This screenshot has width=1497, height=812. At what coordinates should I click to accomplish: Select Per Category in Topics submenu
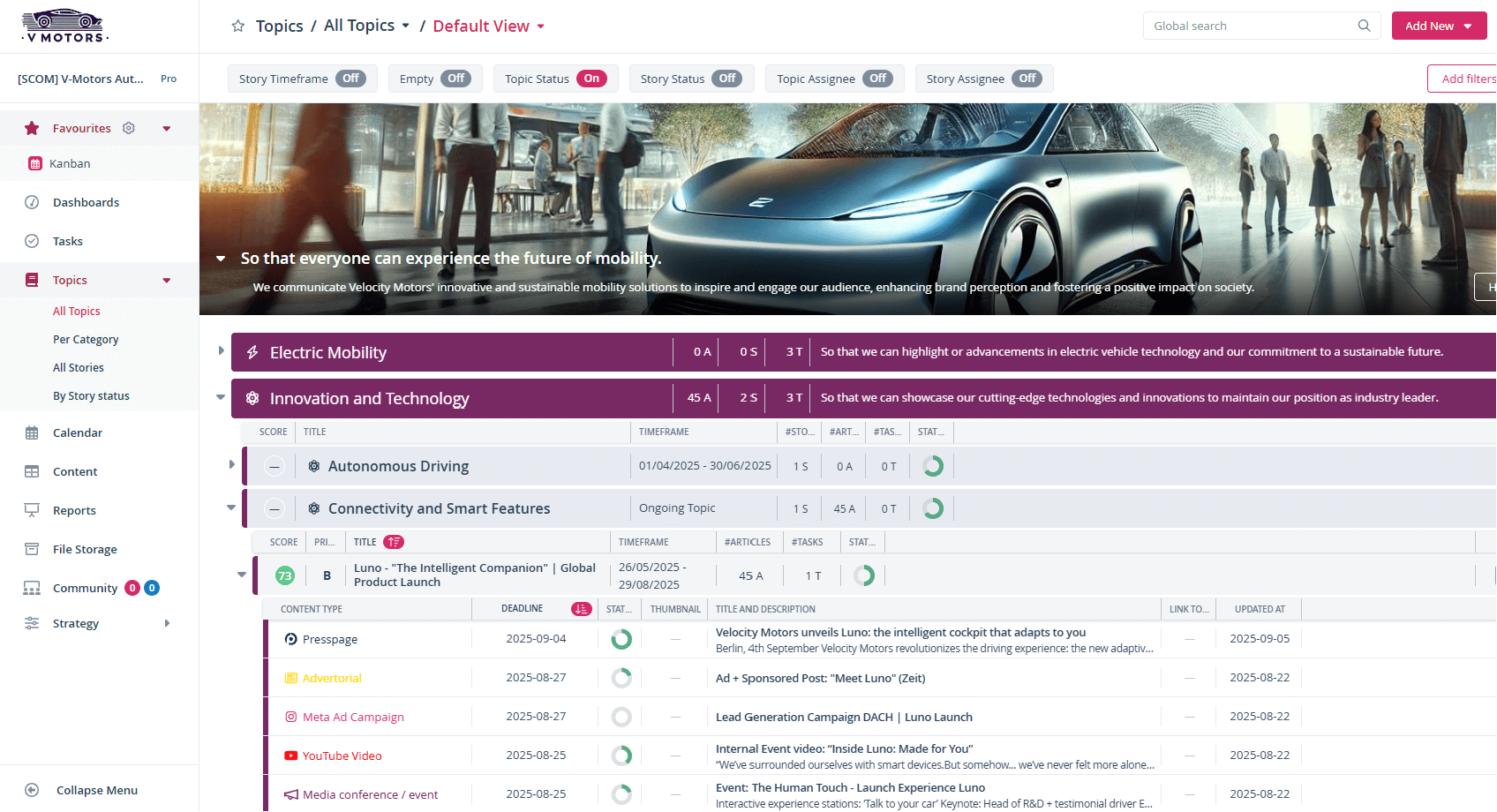[x=86, y=339]
